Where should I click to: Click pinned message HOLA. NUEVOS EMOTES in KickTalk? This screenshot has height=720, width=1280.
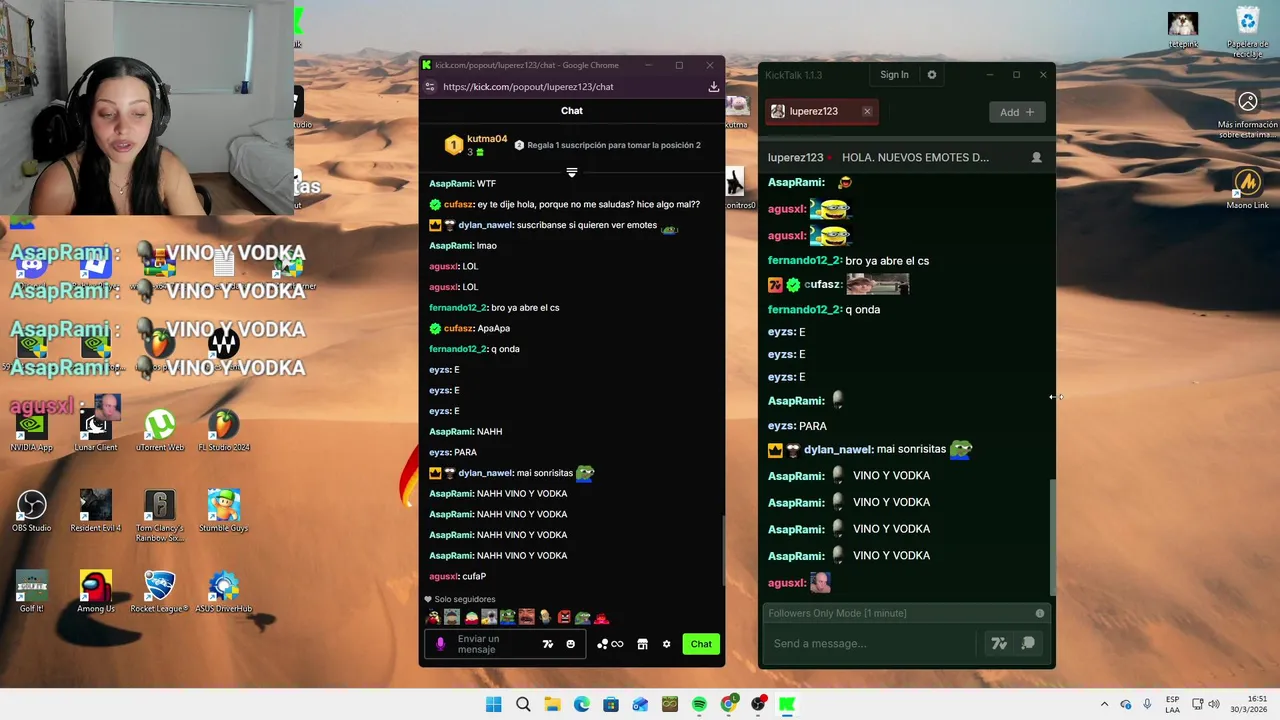[x=915, y=158]
